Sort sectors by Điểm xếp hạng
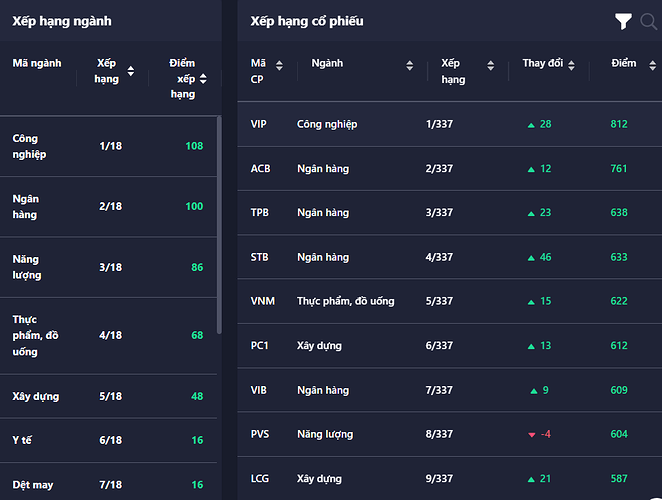662x500 pixels. point(203,78)
